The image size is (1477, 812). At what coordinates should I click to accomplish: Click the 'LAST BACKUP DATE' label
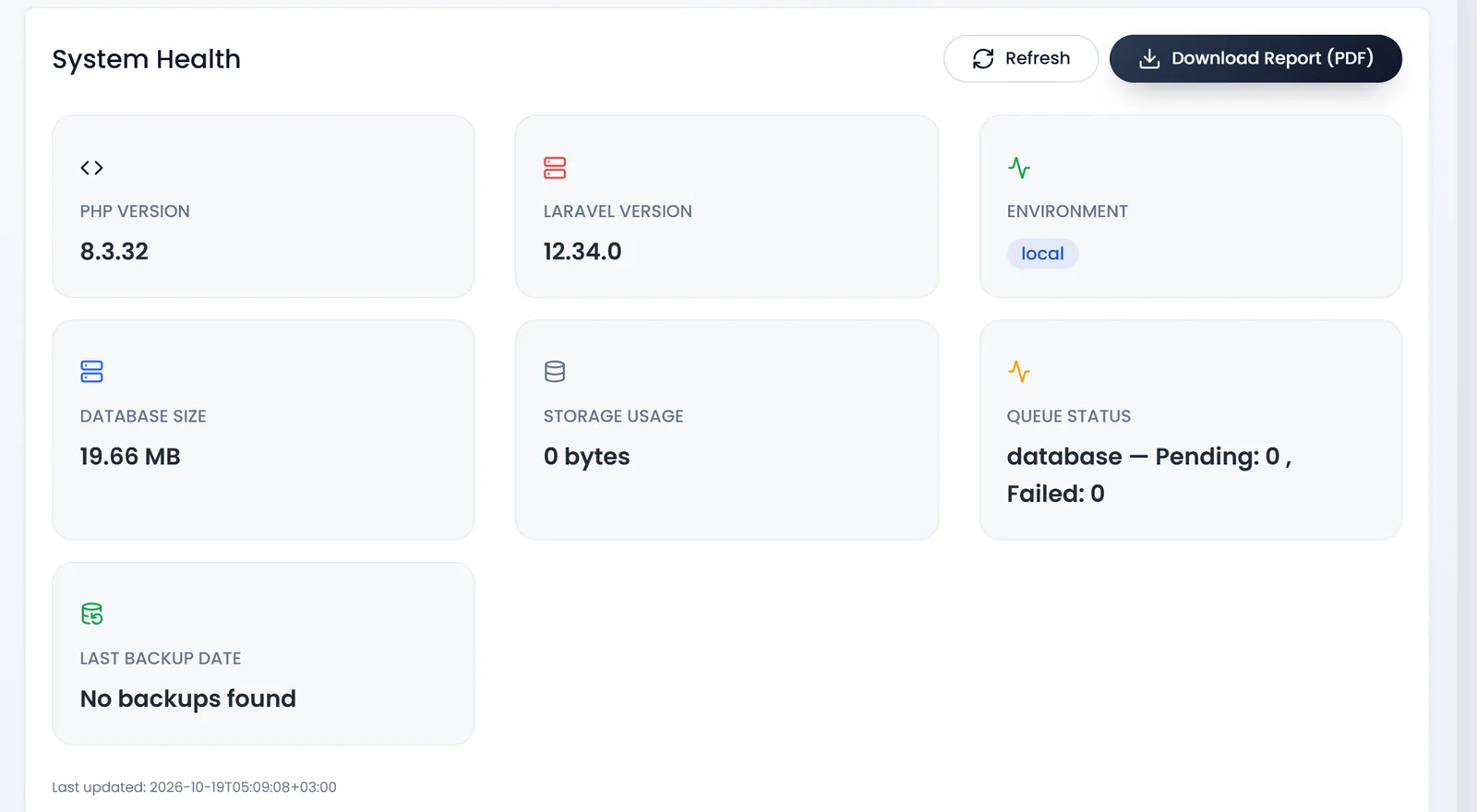point(161,659)
